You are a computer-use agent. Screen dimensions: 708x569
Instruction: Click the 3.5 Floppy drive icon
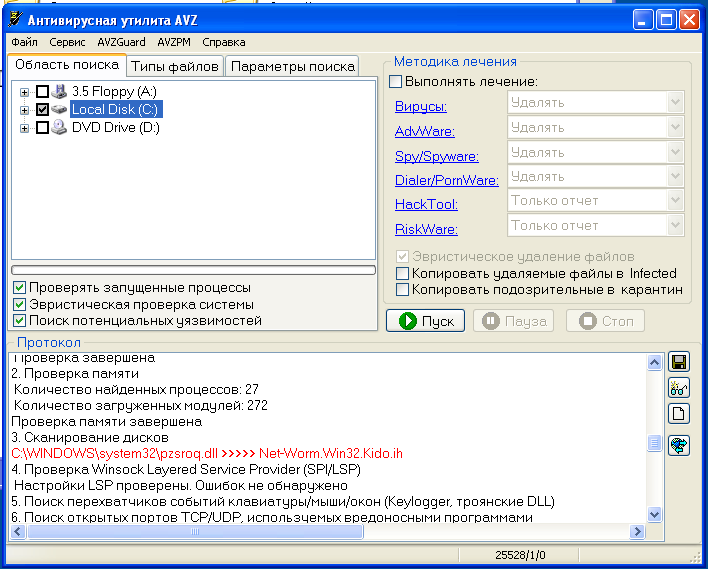click(x=59, y=91)
